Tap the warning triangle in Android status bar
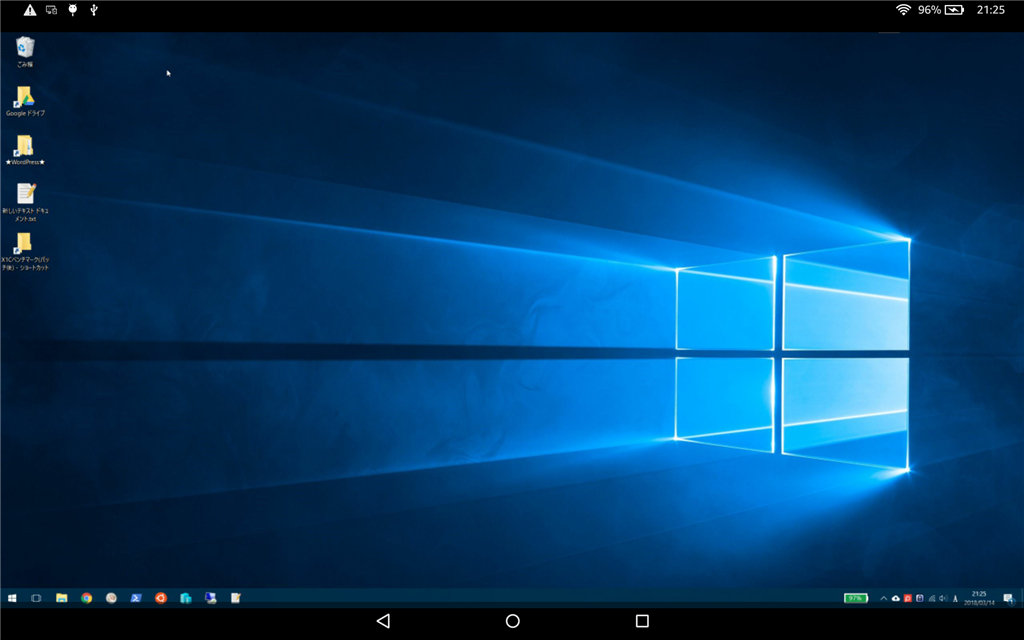This screenshot has width=1024, height=640. [x=30, y=10]
